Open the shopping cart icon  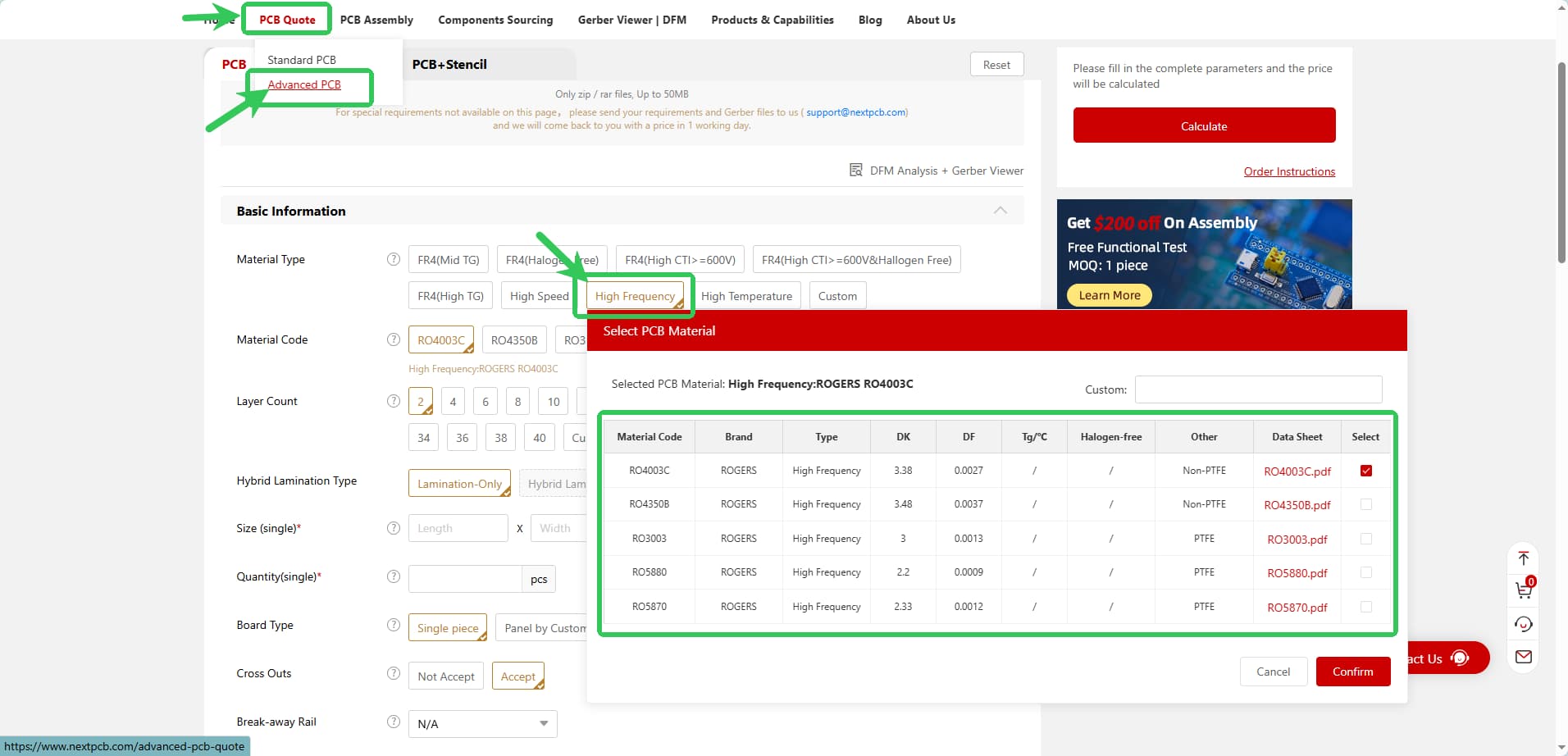(1523, 590)
